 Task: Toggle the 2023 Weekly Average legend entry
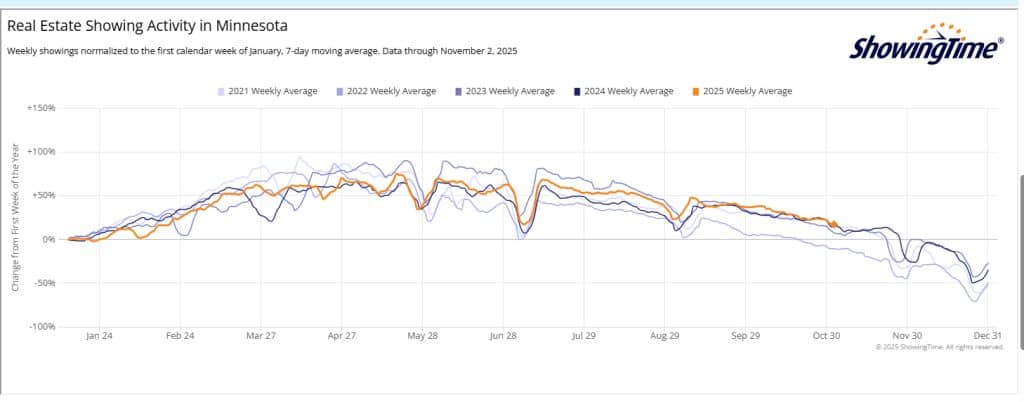(505, 91)
